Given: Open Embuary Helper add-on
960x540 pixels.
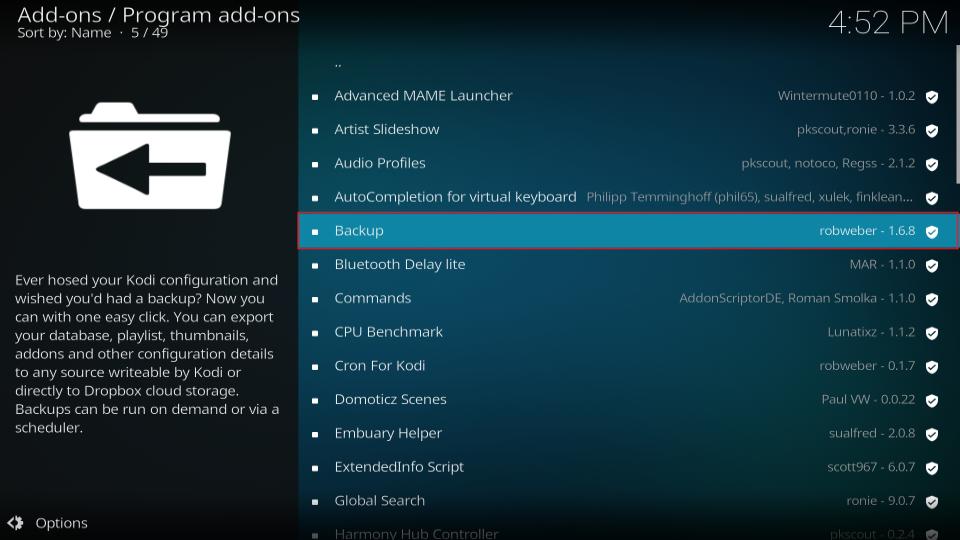Looking at the screenshot, I should [x=629, y=433].
